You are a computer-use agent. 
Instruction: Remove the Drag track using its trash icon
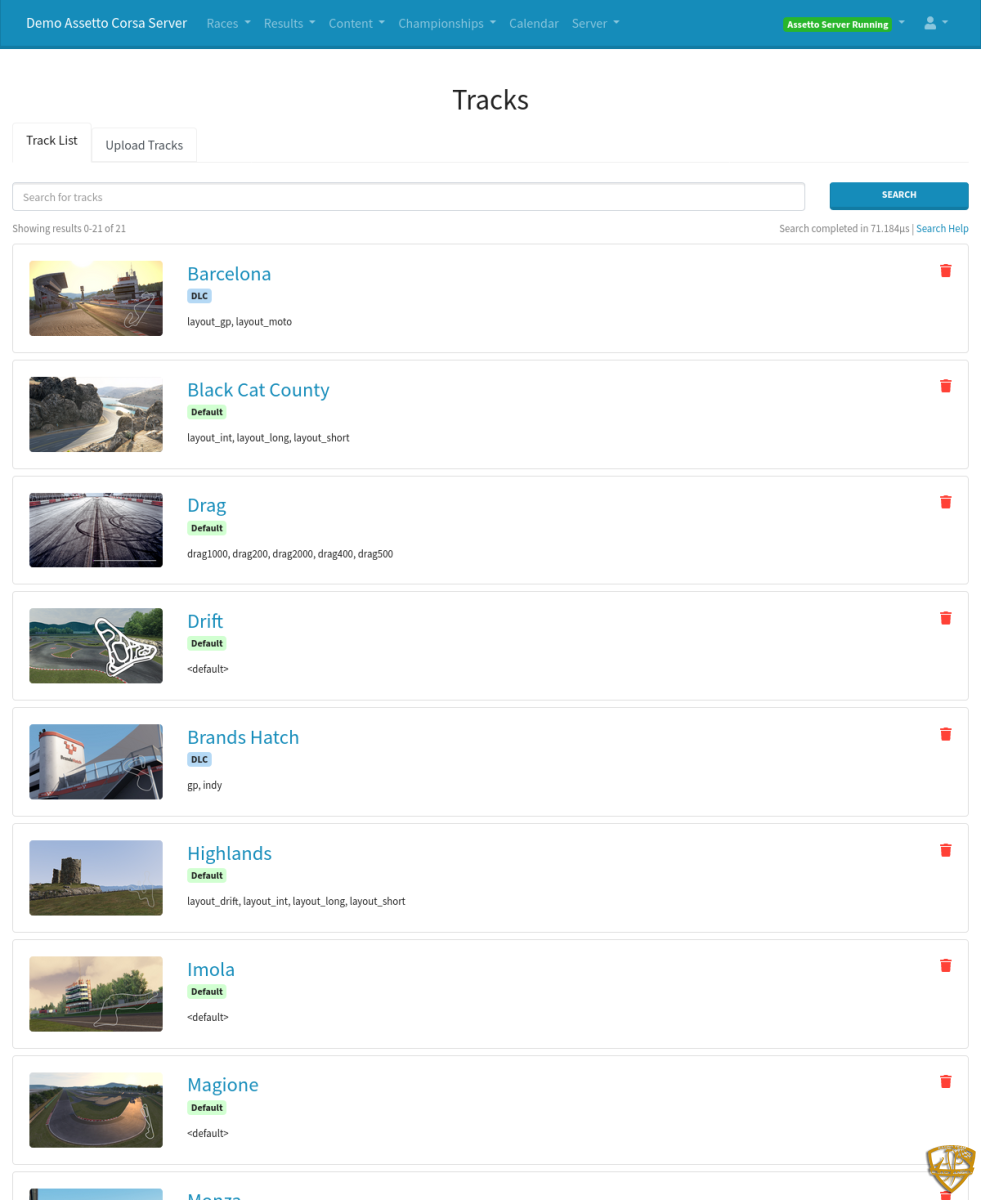(x=945, y=502)
